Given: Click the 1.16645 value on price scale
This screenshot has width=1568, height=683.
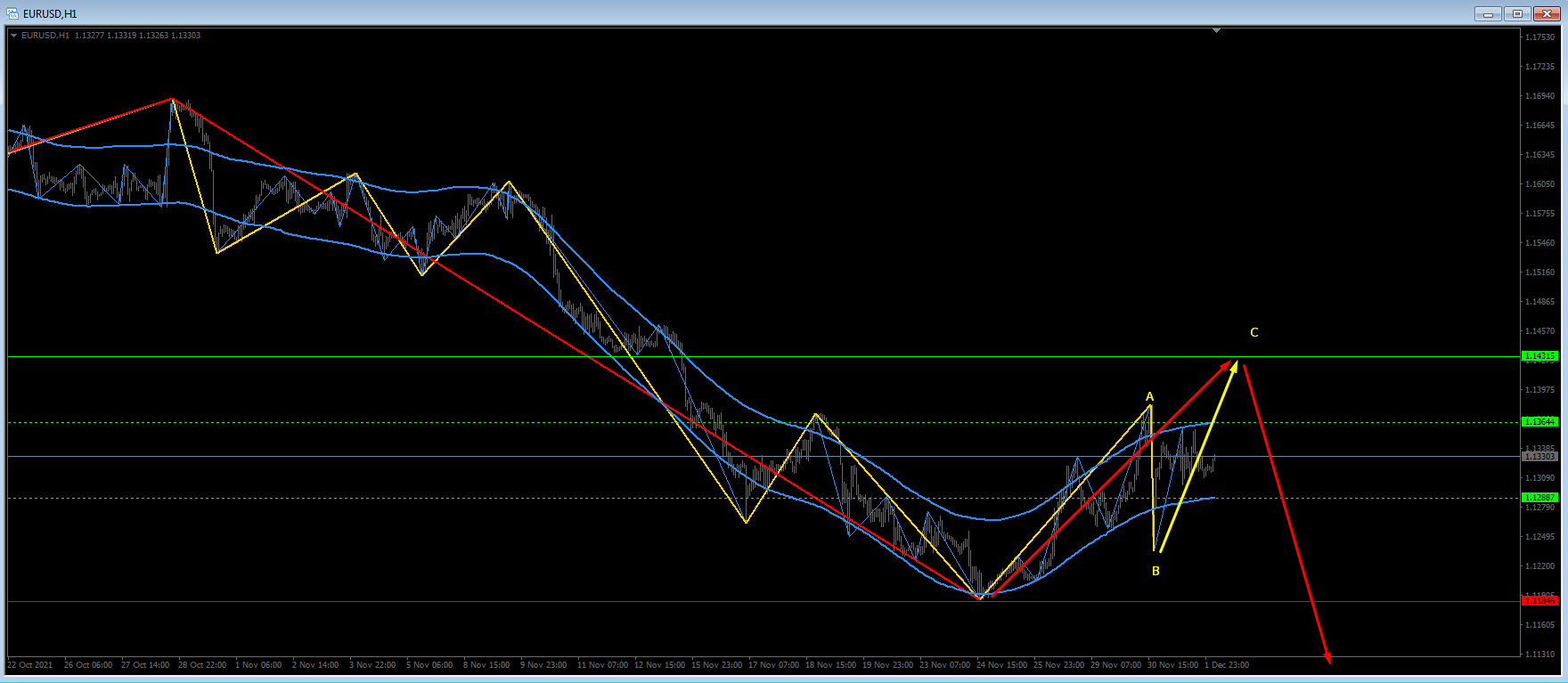Looking at the screenshot, I should coord(1540,126).
